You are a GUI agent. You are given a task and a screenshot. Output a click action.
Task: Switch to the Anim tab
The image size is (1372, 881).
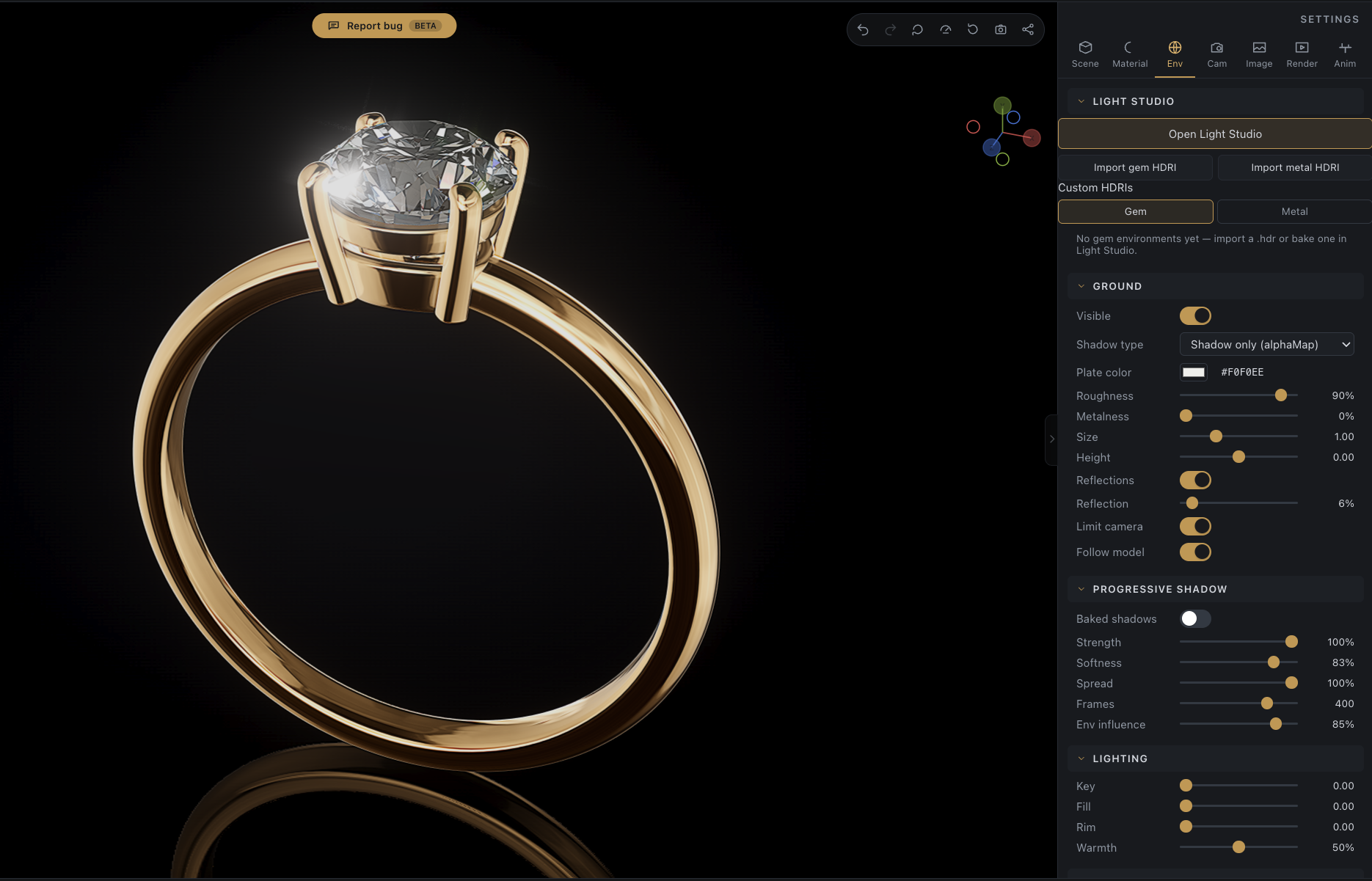(x=1345, y=55)
